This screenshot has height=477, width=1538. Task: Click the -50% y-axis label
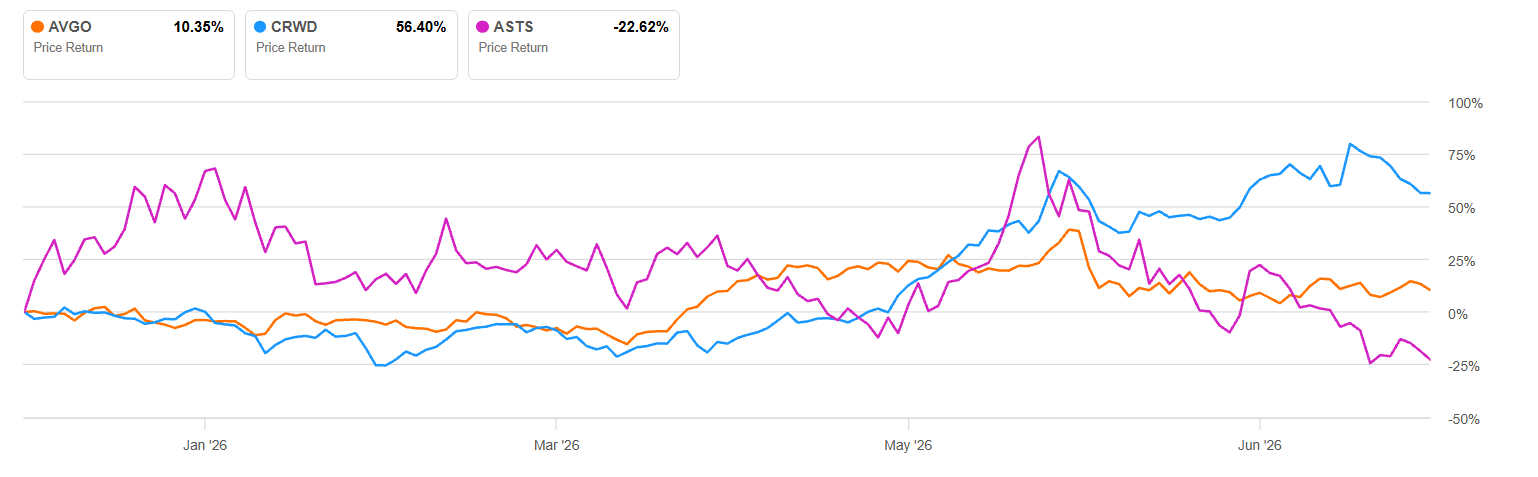pyautogui.click(x=1465, y=419)
